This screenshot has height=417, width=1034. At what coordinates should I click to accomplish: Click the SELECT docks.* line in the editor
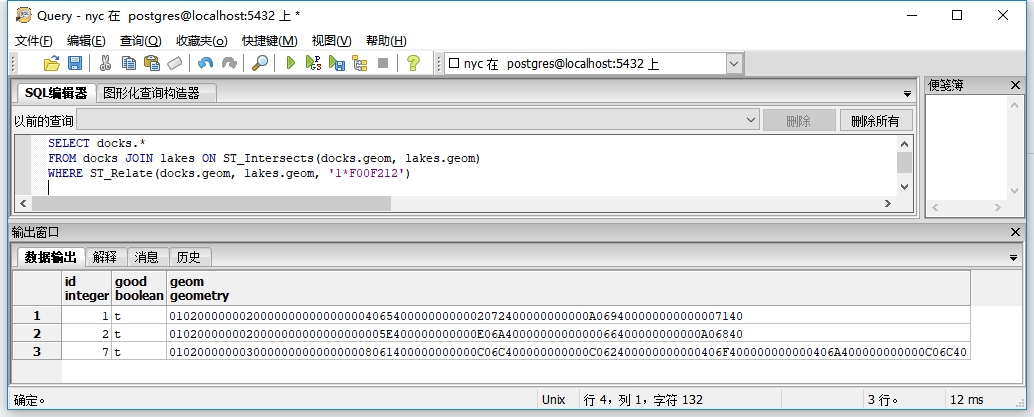96,143
